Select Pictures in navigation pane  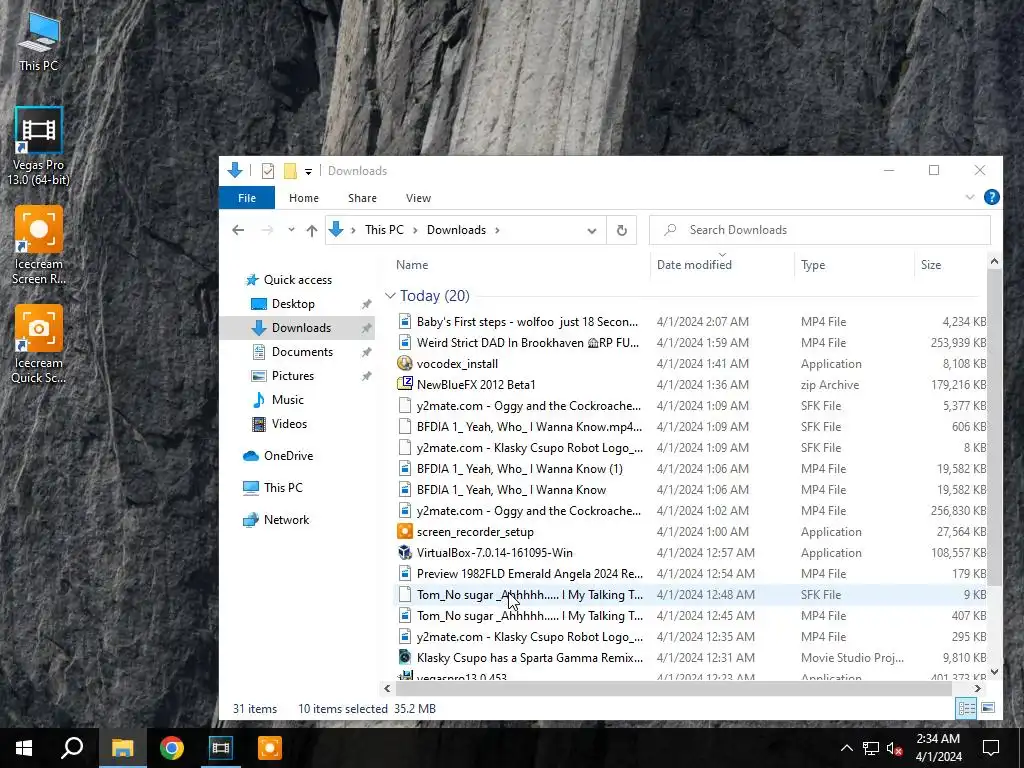click(x=292, y=376)
